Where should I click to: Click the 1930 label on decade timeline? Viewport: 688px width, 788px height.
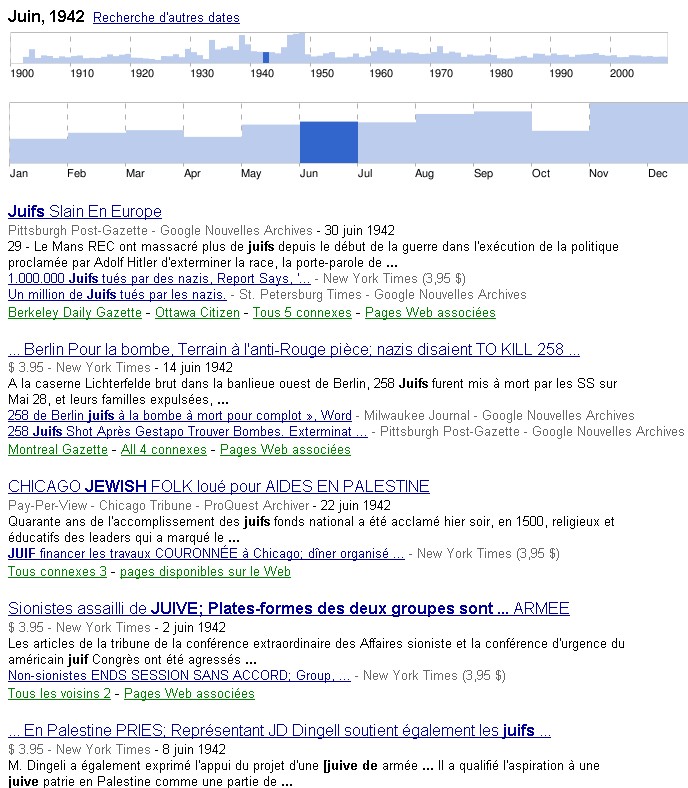(202, 73)
